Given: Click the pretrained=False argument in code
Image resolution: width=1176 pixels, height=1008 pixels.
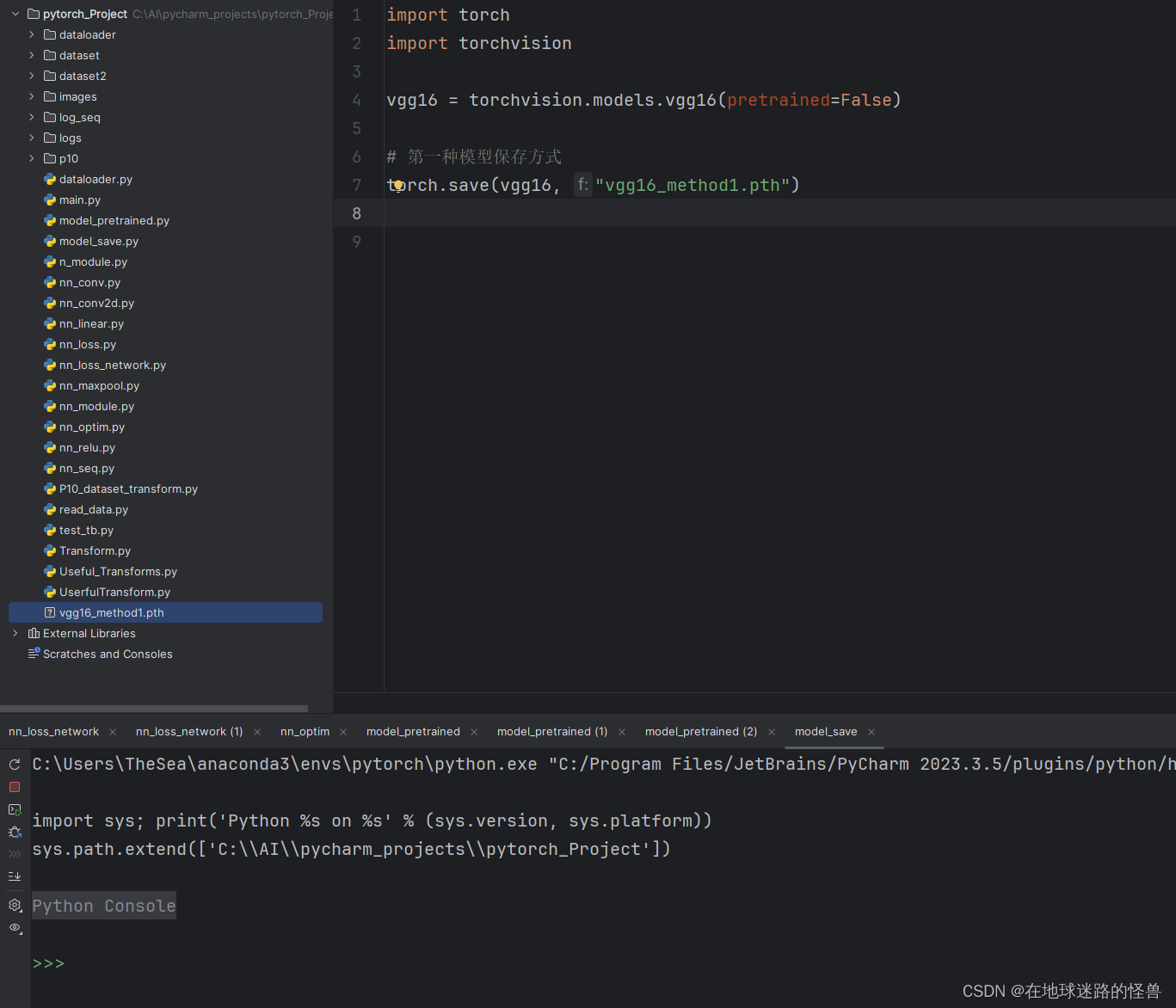Looking at the screenshot, I should pos(810,100).
